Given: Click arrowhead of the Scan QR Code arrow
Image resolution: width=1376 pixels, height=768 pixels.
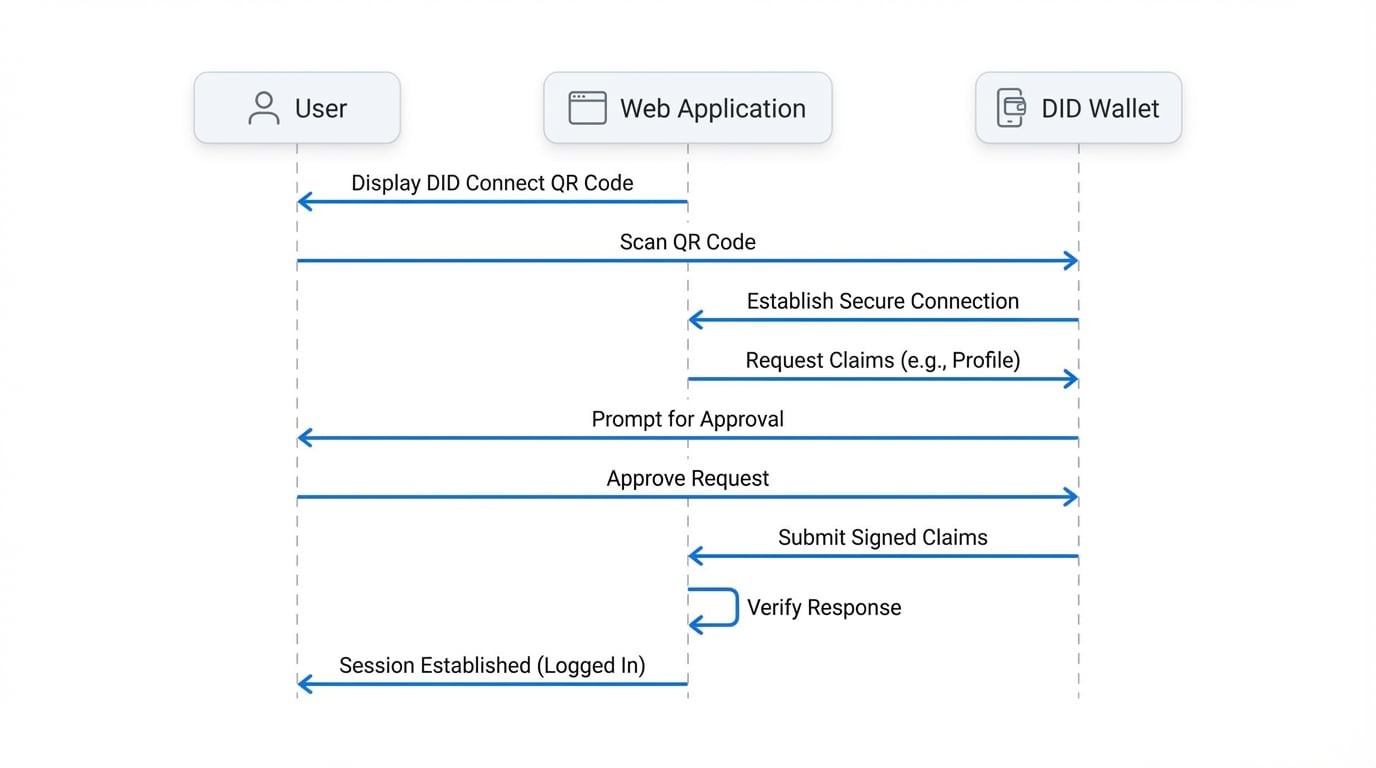Looking at the screenshot, I should (x=1072, y=261).
